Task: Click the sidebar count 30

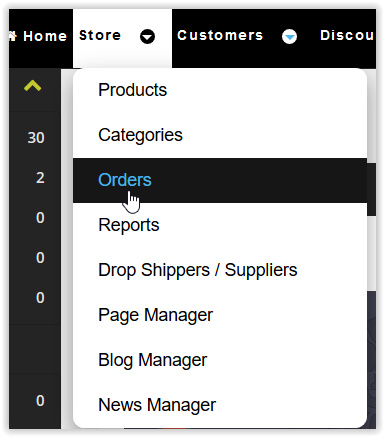Action: click(36, 138)
